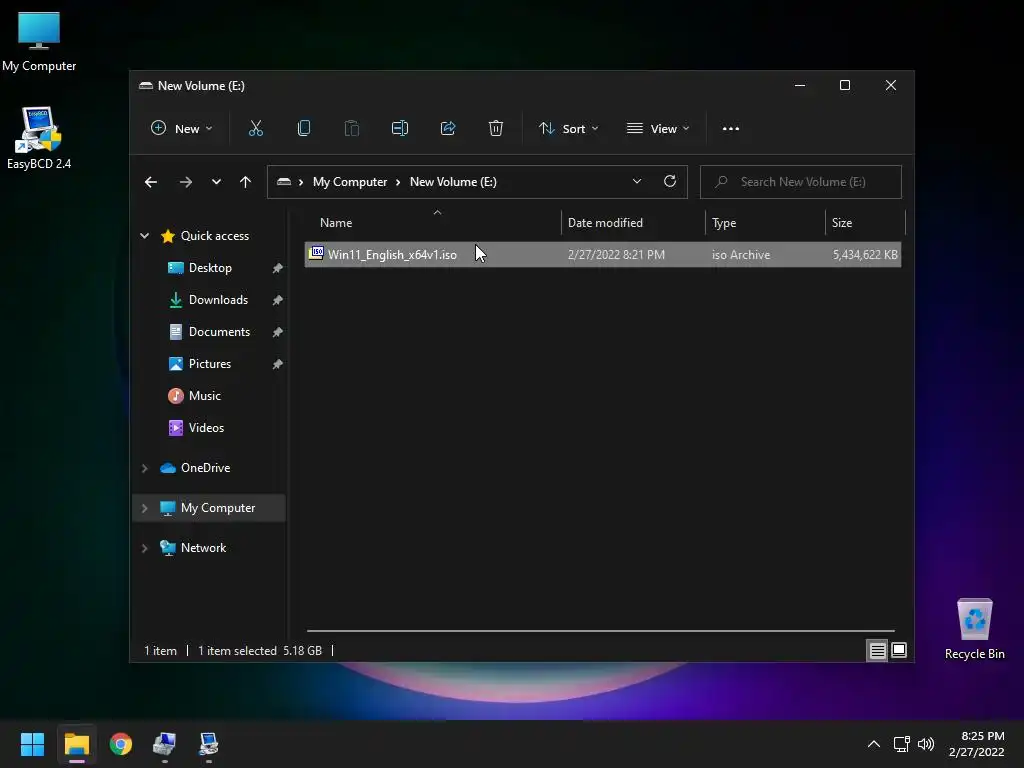This screenshot has height=768, width=1024.
Task: Click network icon in system tray
Action: click(x=902, y=744)
